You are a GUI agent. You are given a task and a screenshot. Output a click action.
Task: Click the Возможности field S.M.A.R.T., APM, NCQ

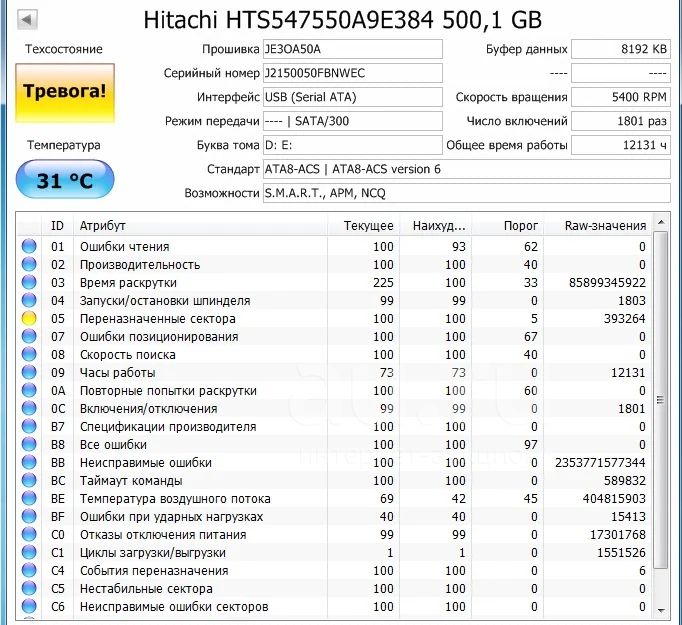(x=467, y=193)
